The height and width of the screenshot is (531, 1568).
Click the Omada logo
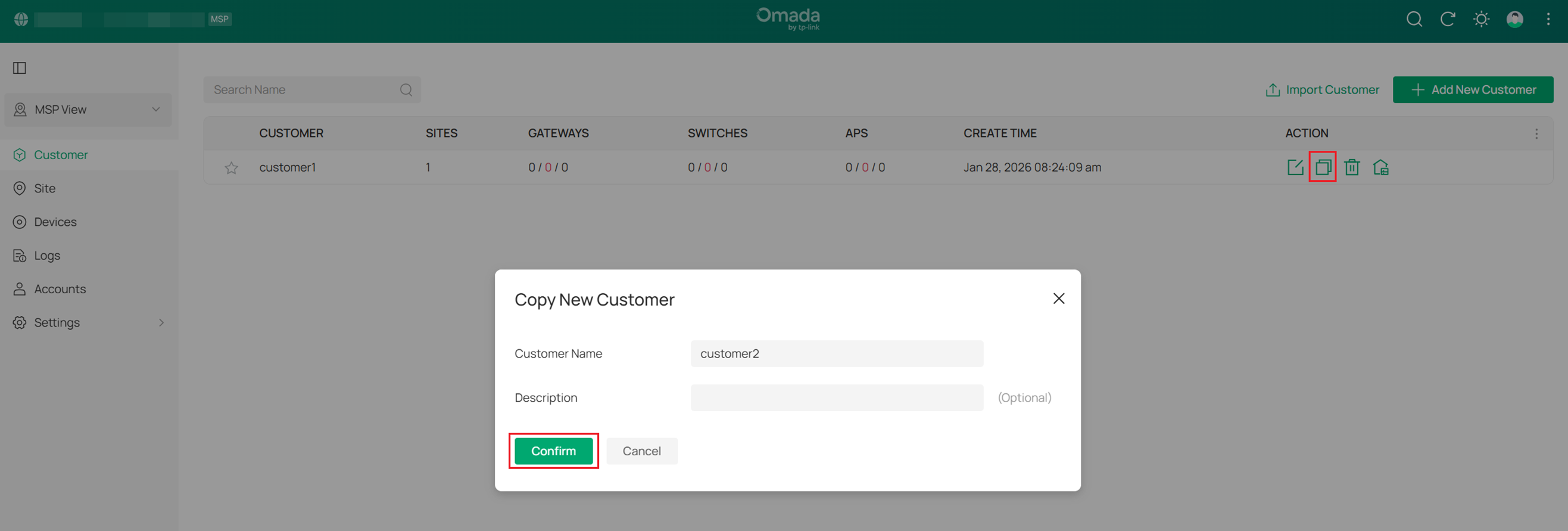(x=788, y=18)
